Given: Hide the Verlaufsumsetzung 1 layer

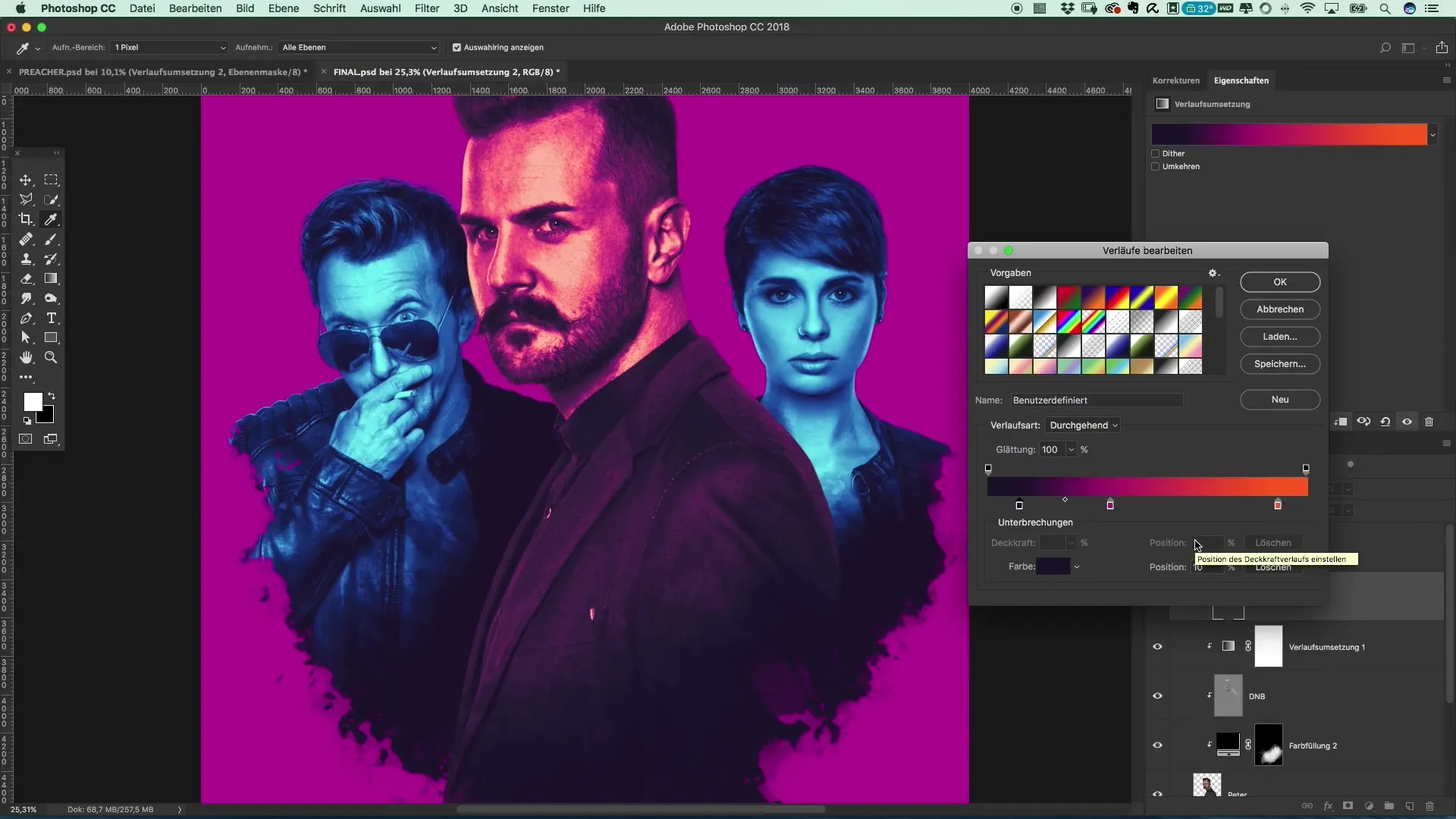Looking at the screenshot, I should (1157, 647).
